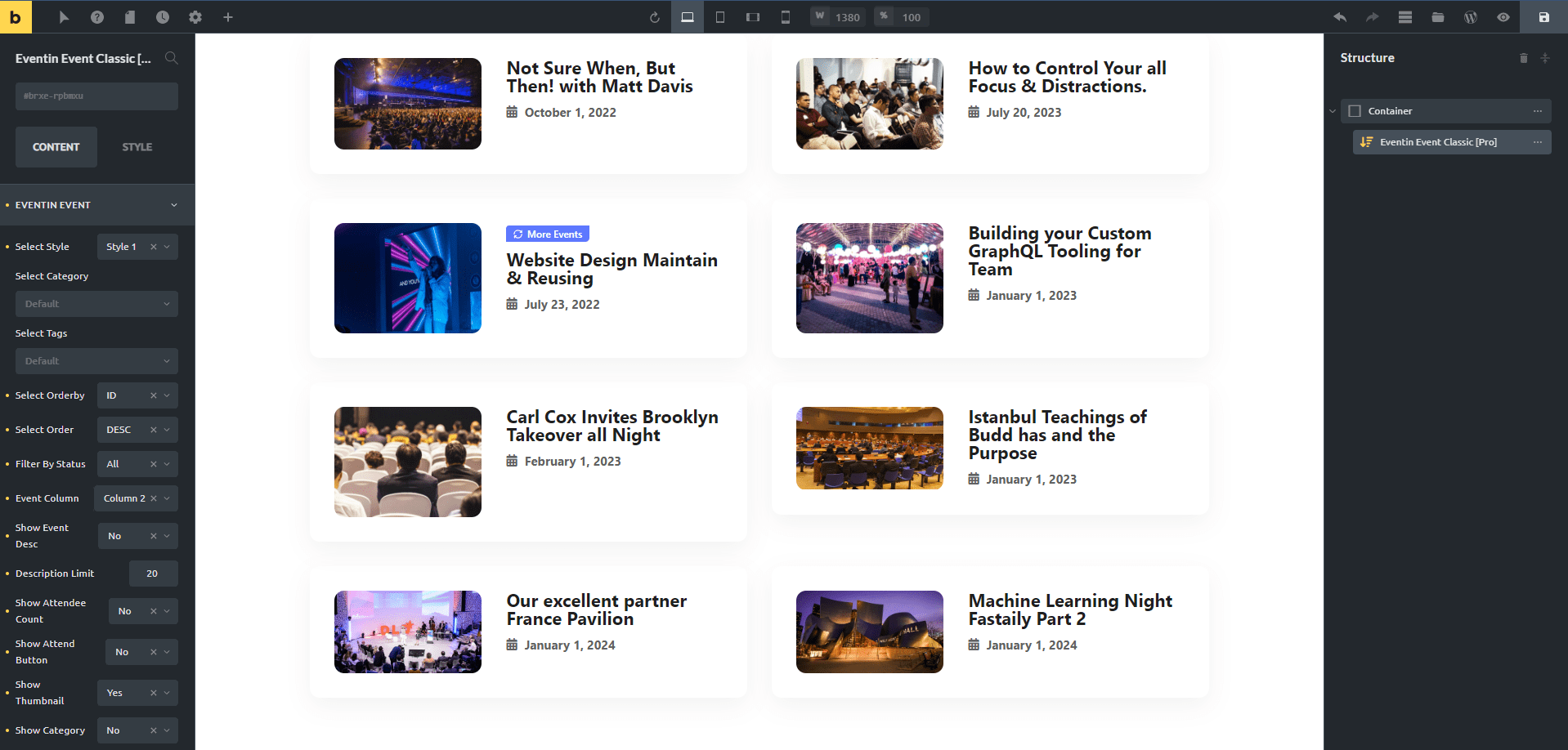The height and width of the screenshot is (750, 1568).
Task: Open the templates folder icon
Action: (x=1437, y=17)
